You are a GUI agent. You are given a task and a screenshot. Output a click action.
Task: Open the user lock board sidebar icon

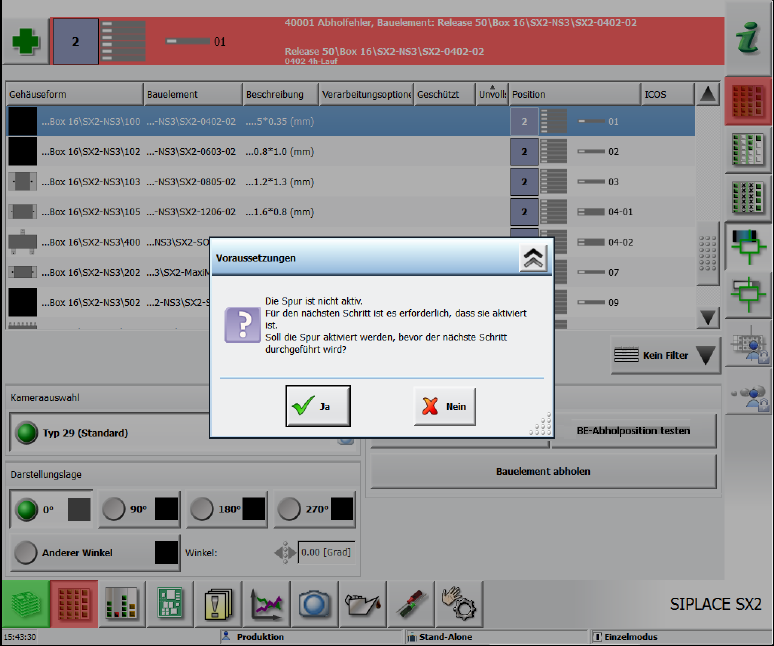pos(748,343)
